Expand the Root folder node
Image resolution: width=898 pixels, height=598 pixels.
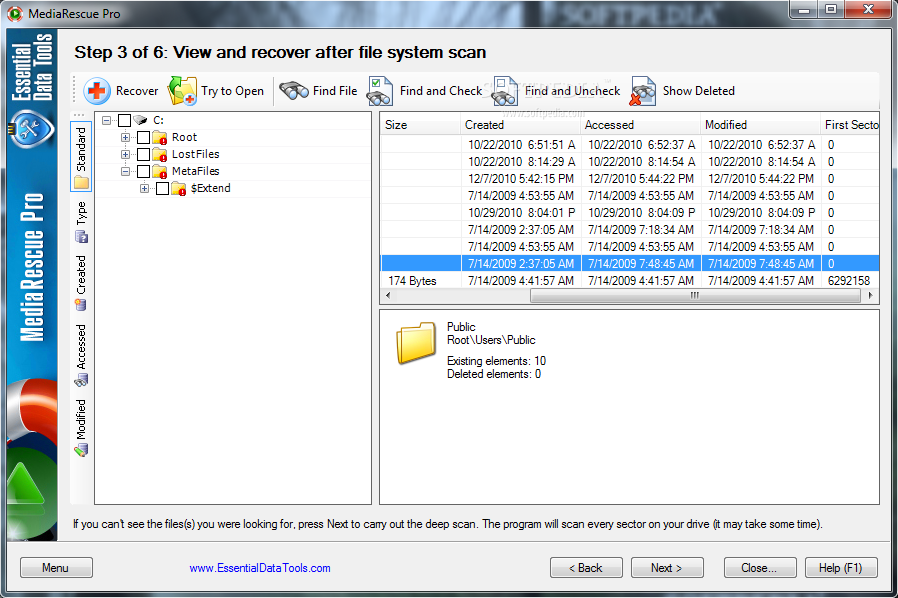(125, 137)
